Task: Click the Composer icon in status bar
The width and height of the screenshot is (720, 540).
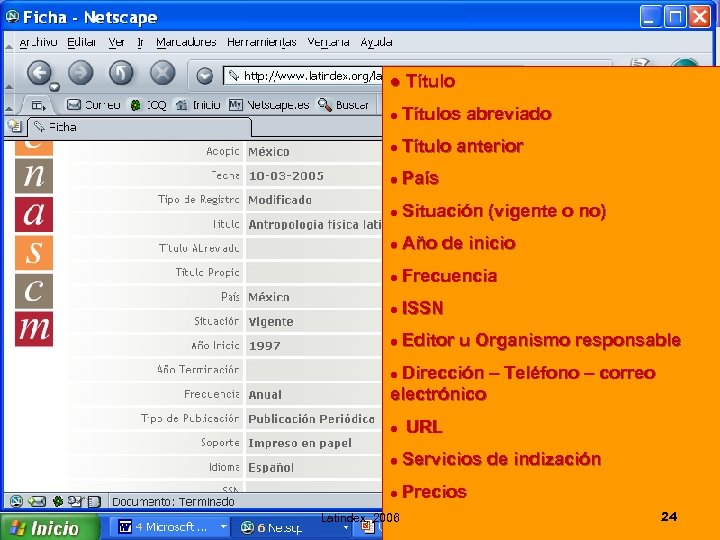Action: tap(75, 501)
